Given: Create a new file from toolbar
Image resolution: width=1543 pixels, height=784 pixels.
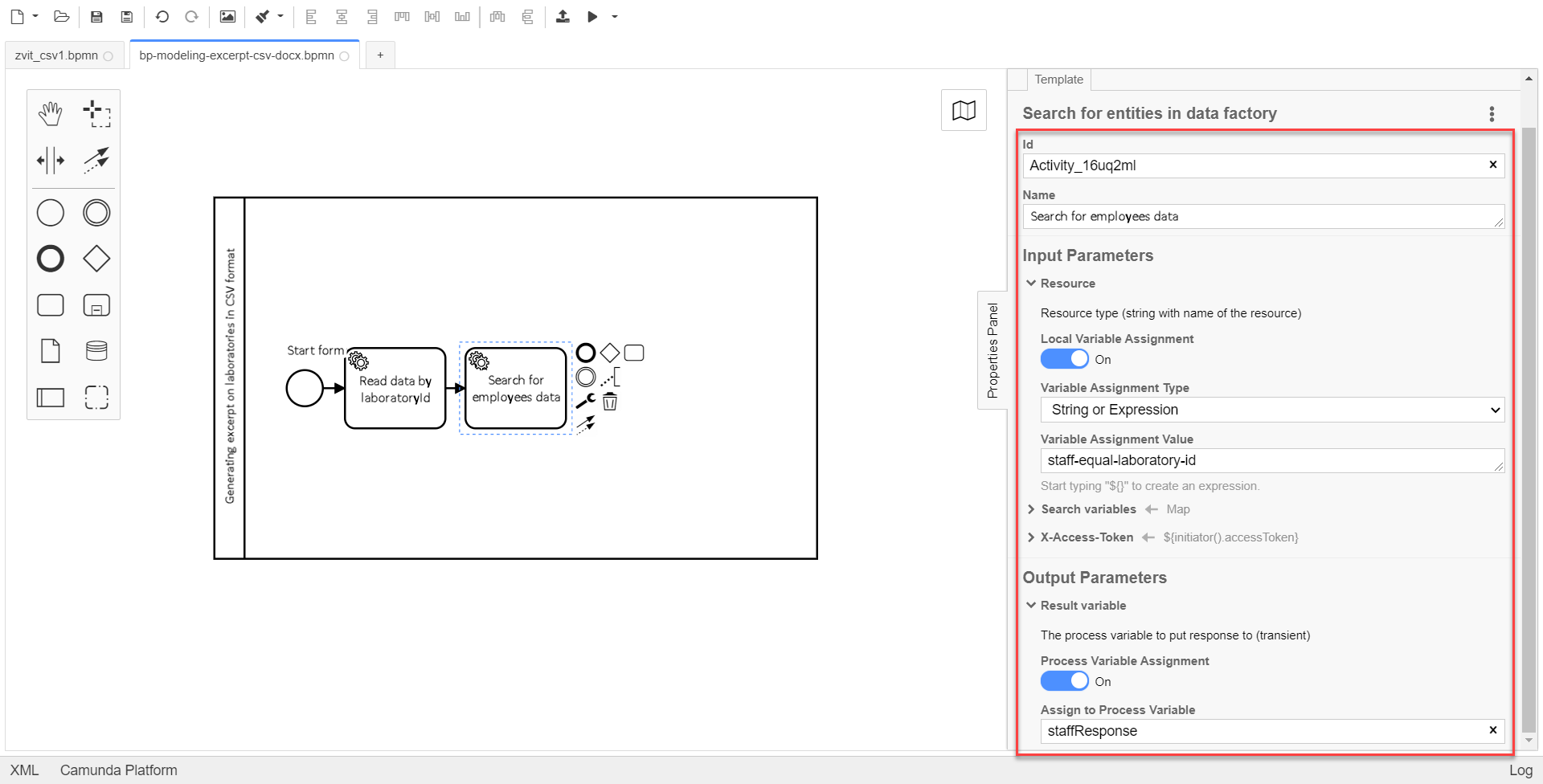Looking at the screenshot, I should [x=17, y=16].
